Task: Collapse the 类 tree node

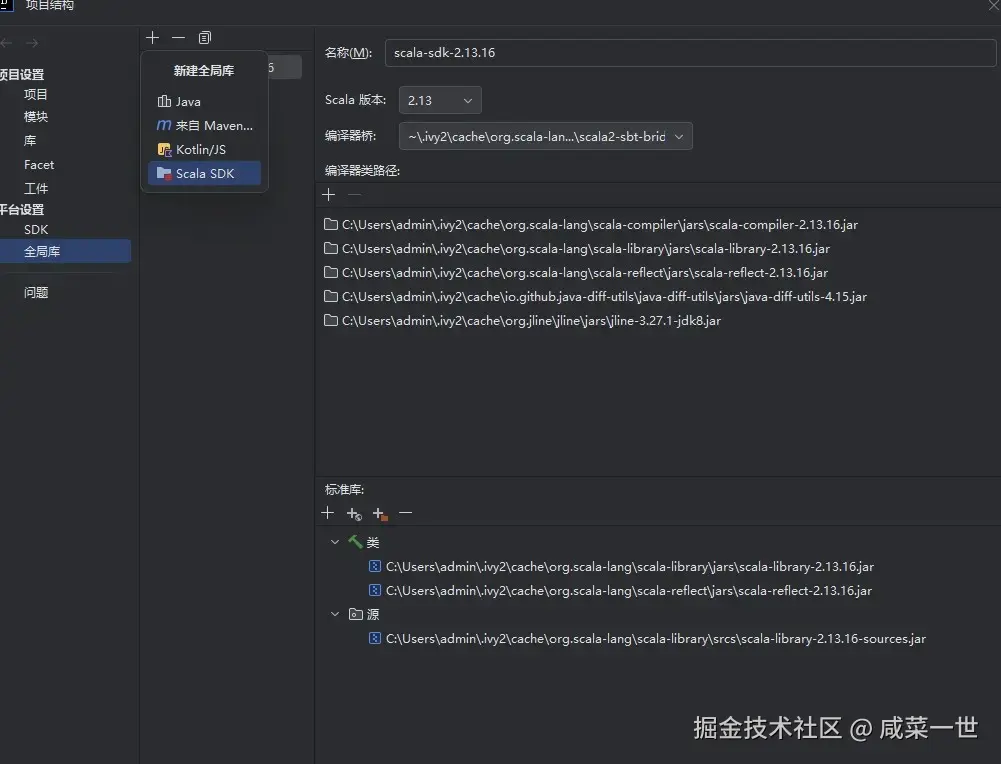Action: pos(335,542)
